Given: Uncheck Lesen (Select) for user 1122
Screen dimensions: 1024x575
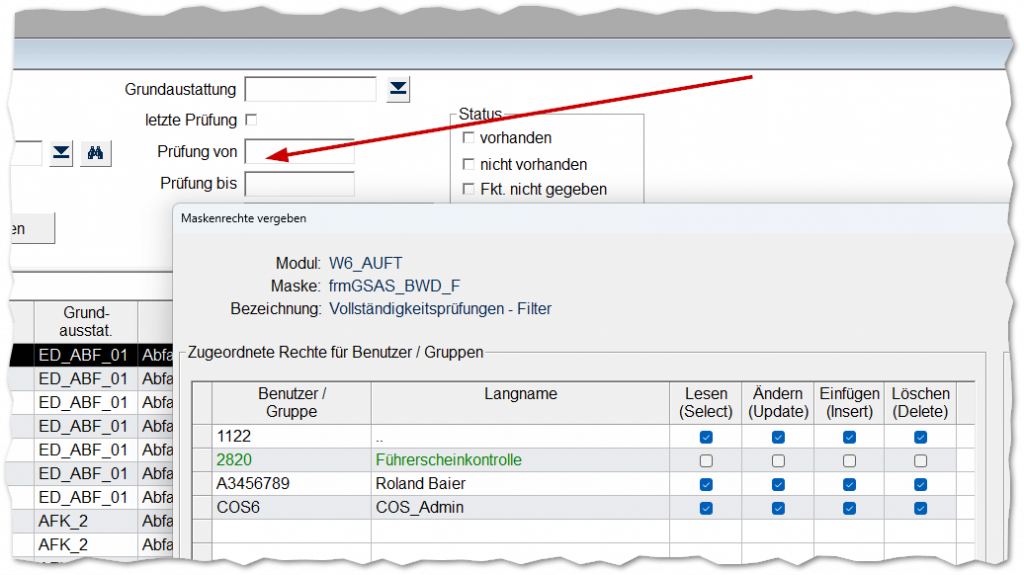Looking at the screenshot, I should click(706, 437).
